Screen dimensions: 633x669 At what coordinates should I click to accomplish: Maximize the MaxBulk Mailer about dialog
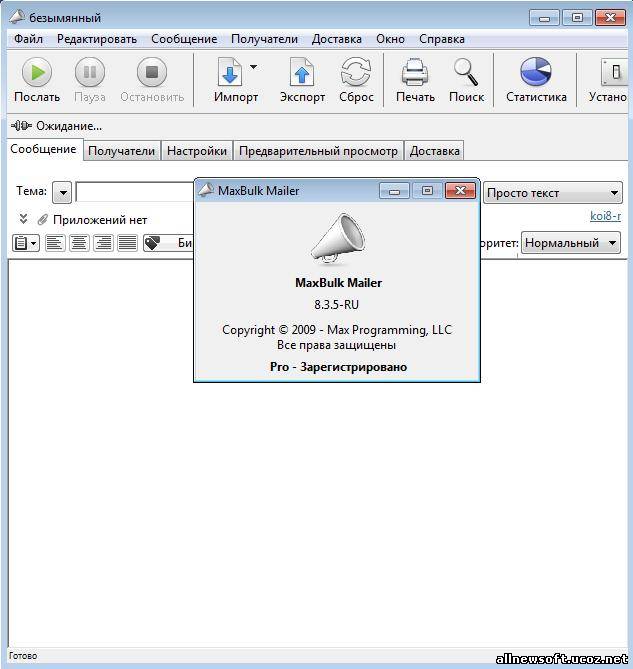click(x=427, y=191)
